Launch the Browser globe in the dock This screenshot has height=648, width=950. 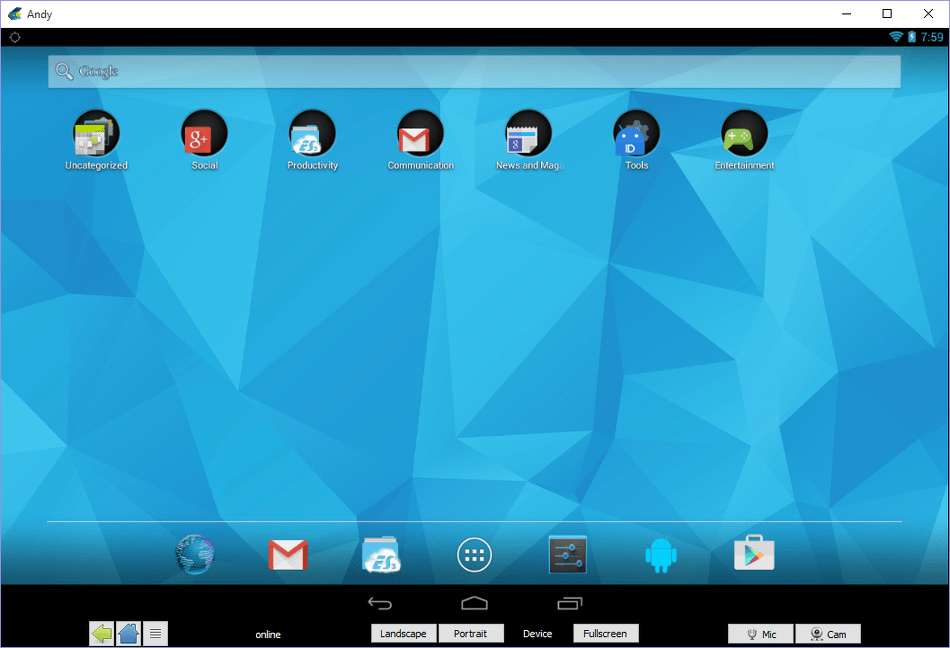click(x=195, y=554)
